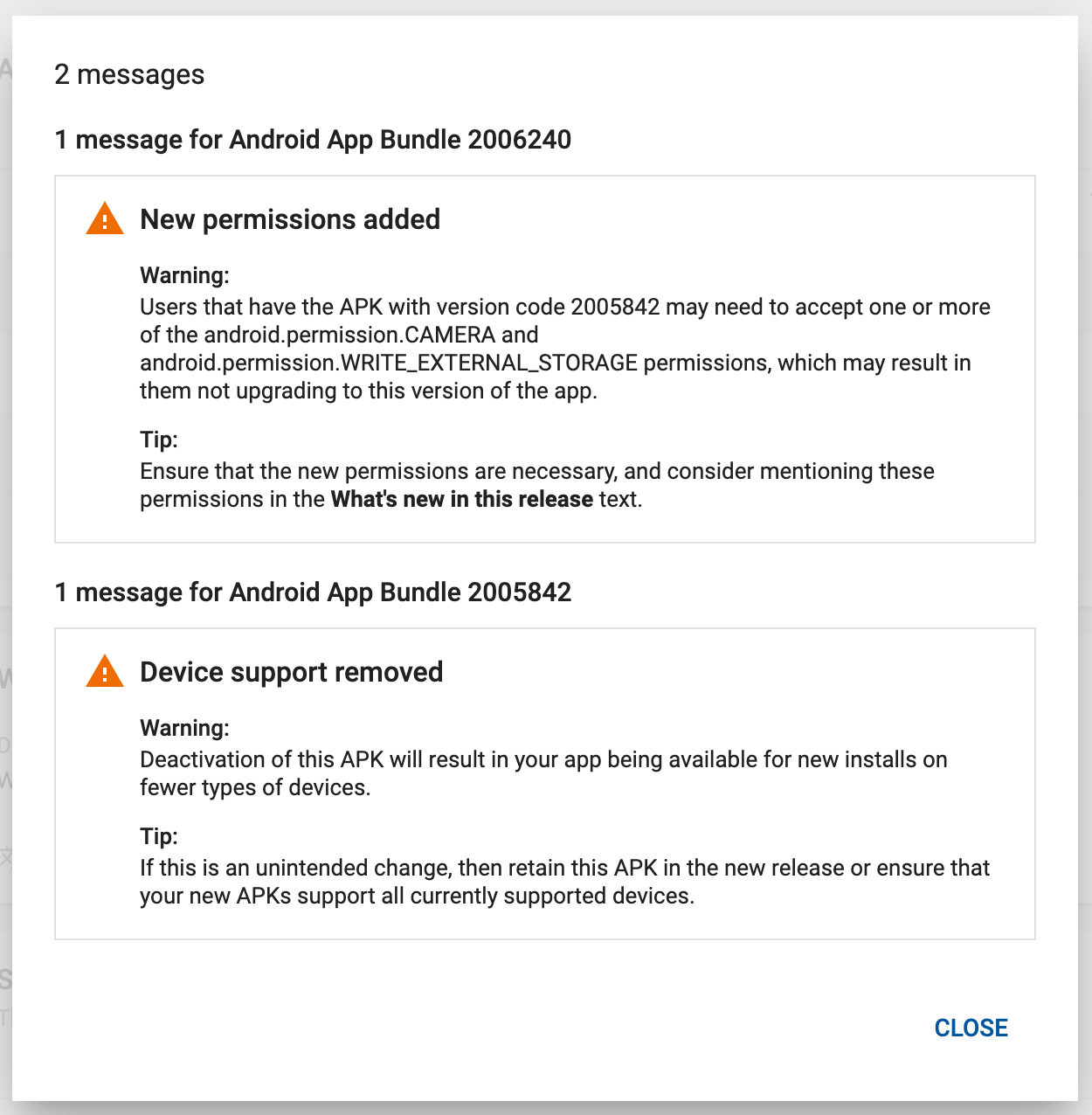1092x1115 pixels.
Task: Select the Android App Bundle 2005842 heading
Action: (312, 592)
